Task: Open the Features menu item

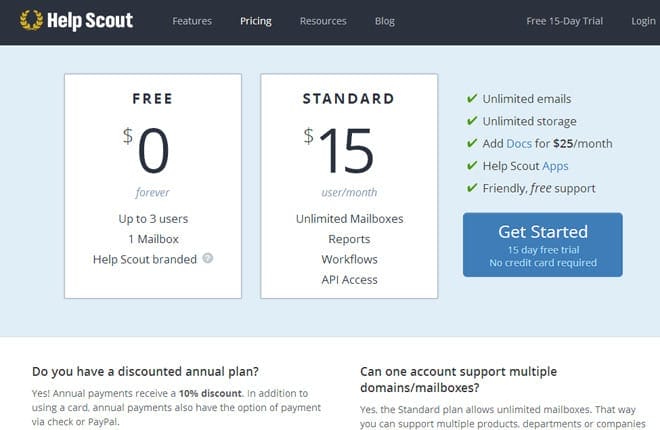Action: point(192,21)
